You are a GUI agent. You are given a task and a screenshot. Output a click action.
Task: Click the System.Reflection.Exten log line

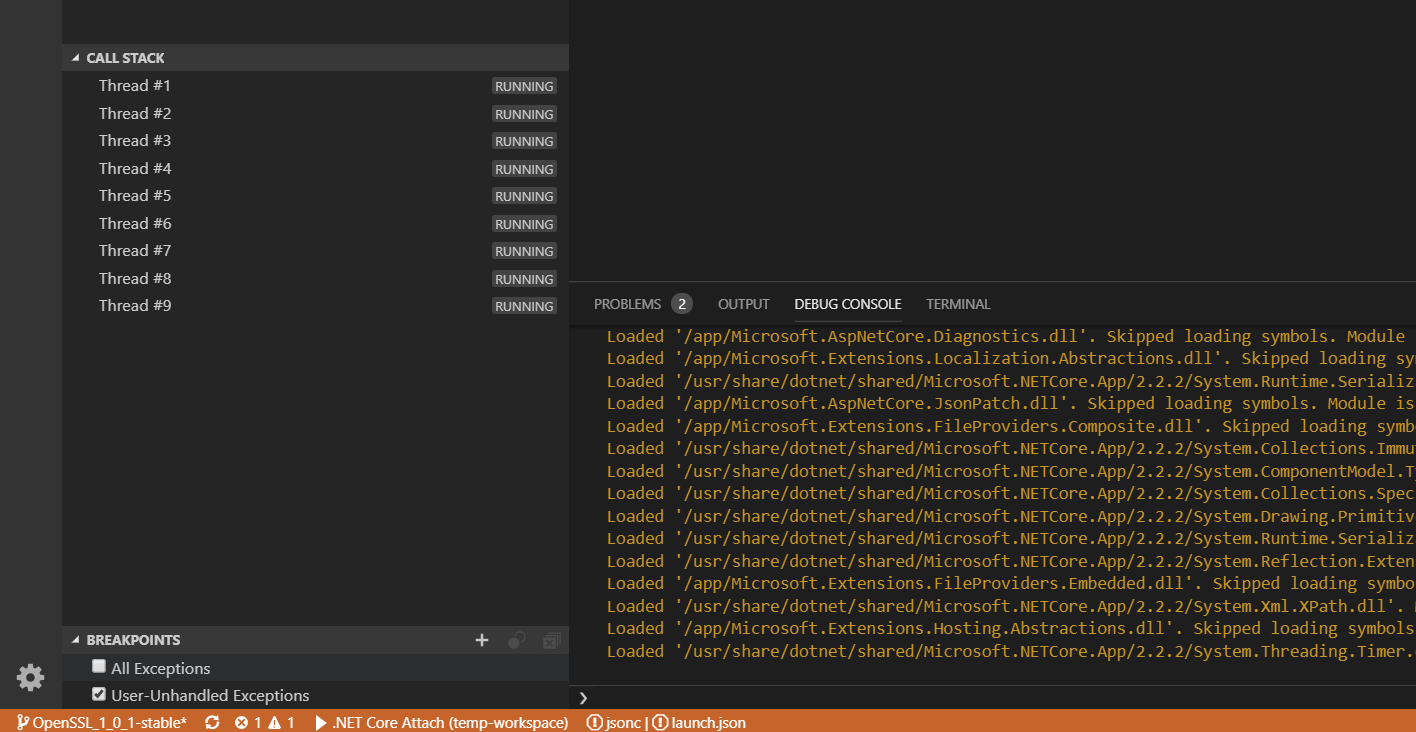[1011, 561]
